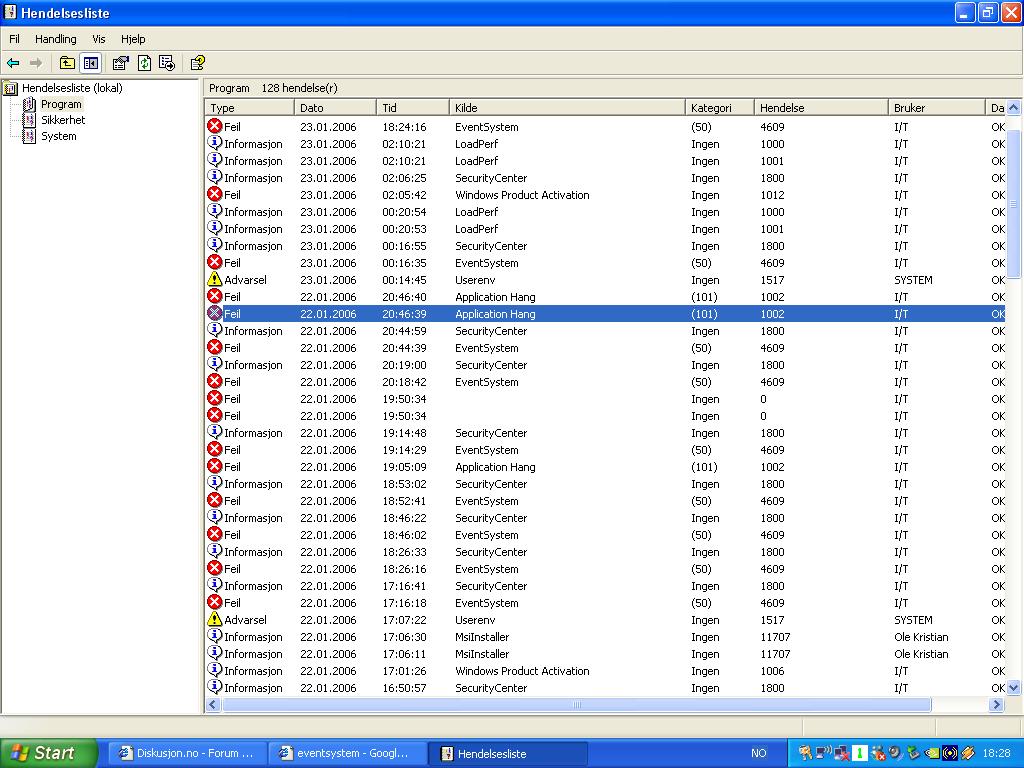Viewport: 1024px width, 768px height.
Task: Sort by the Bruker column header
Action: coord(936,108)
